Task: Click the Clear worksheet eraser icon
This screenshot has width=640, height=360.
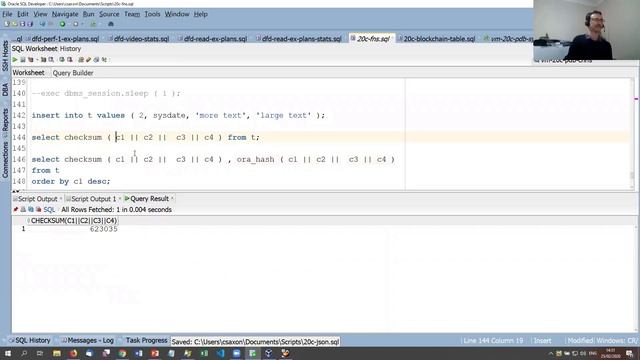Action: click(x=96, y=60)
